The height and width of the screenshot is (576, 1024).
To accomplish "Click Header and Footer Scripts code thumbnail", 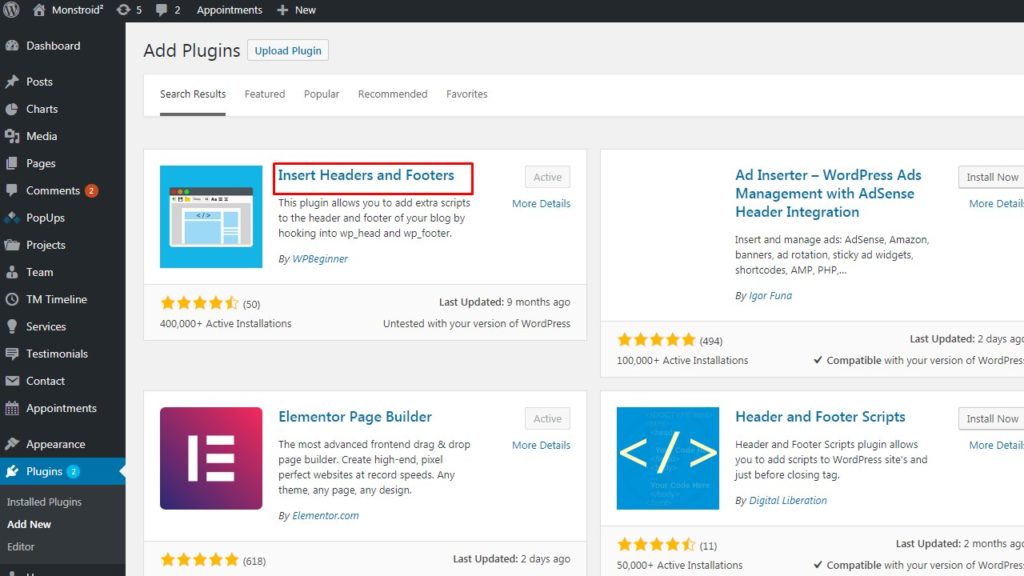I will [667, 458].
